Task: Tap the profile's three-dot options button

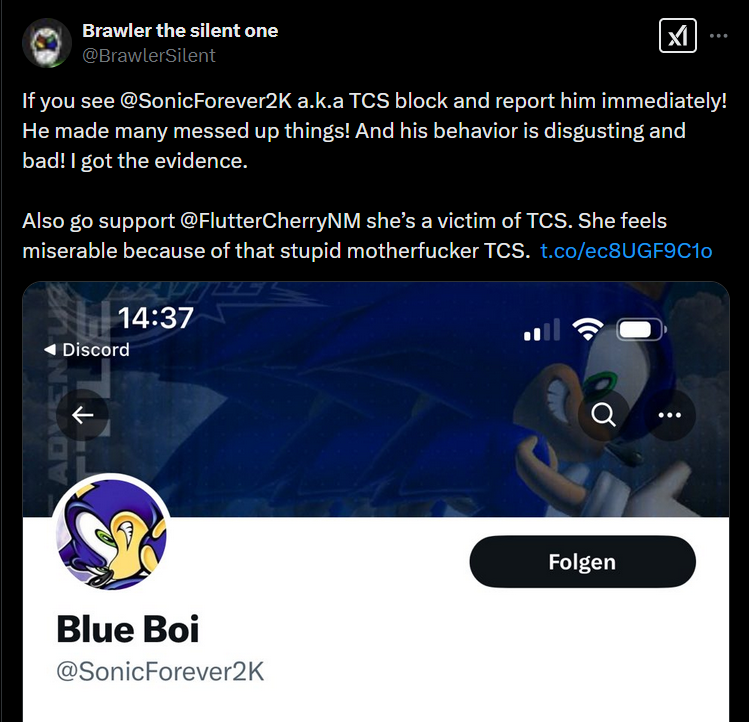Action: (x=670, y=415)
